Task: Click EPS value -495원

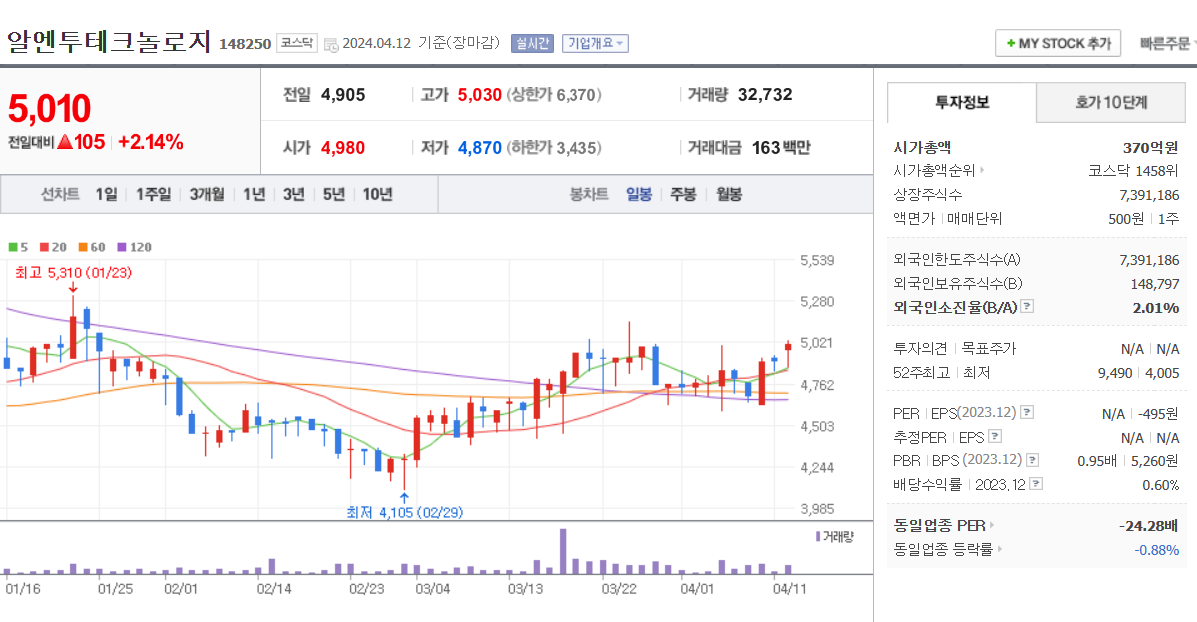Action: click(1158, 414)
